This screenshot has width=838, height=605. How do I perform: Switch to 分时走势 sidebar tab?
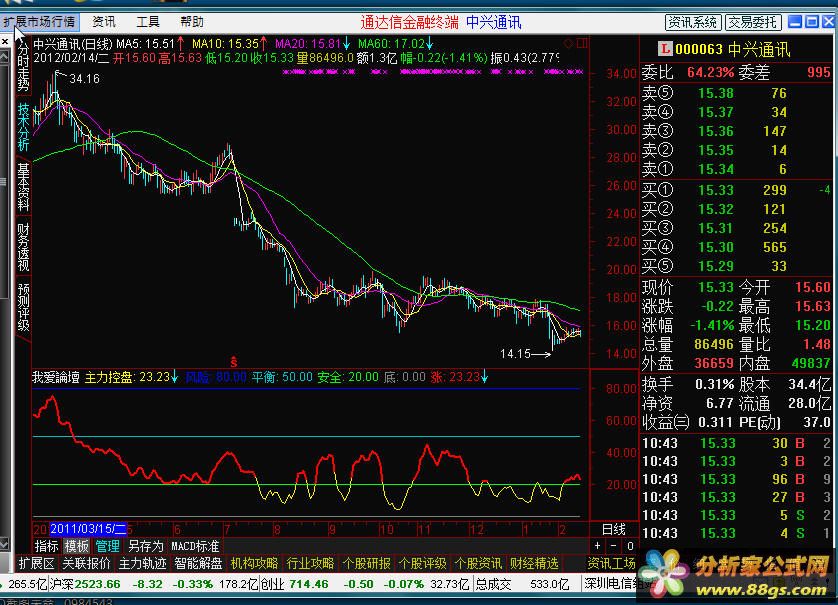23,65
